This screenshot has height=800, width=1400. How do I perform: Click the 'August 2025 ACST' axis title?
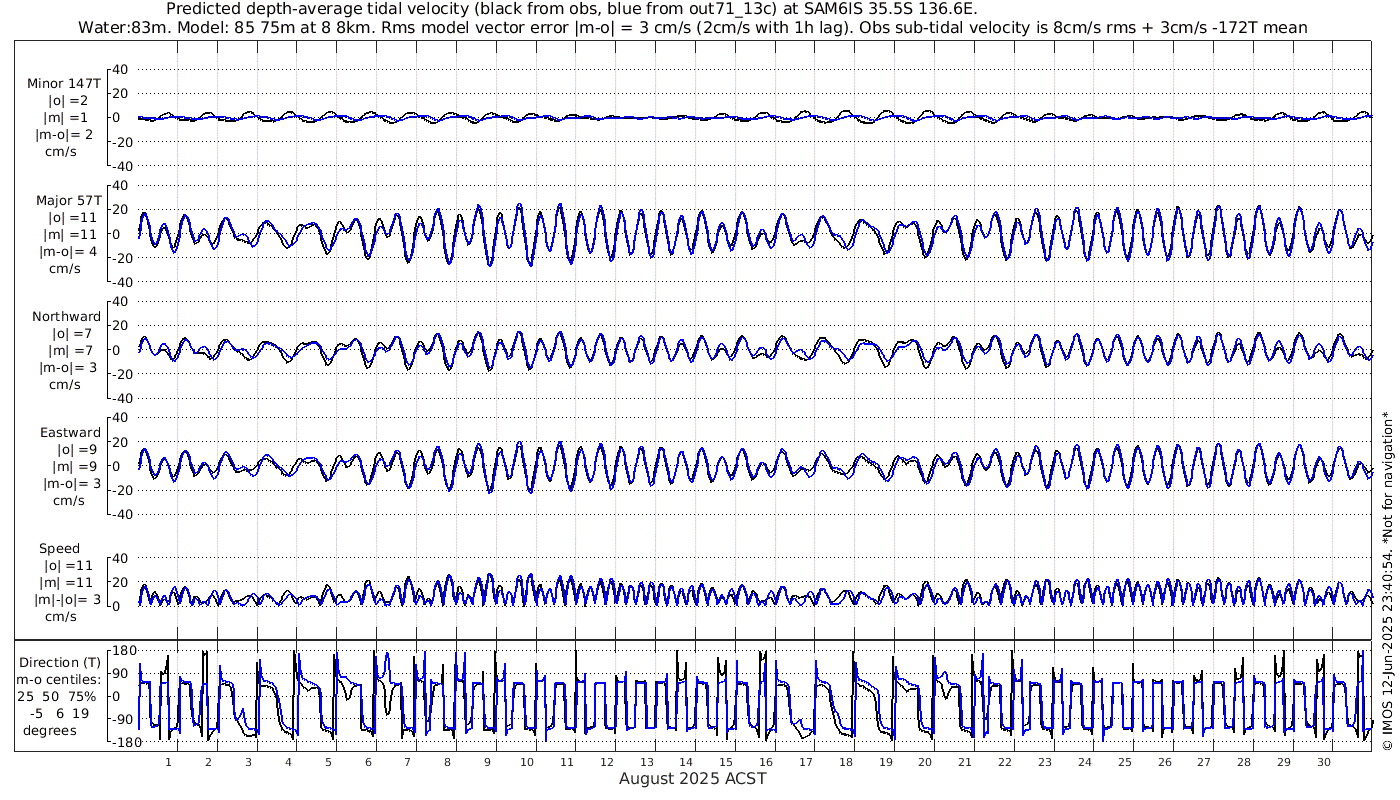click(x=692, y=778)
